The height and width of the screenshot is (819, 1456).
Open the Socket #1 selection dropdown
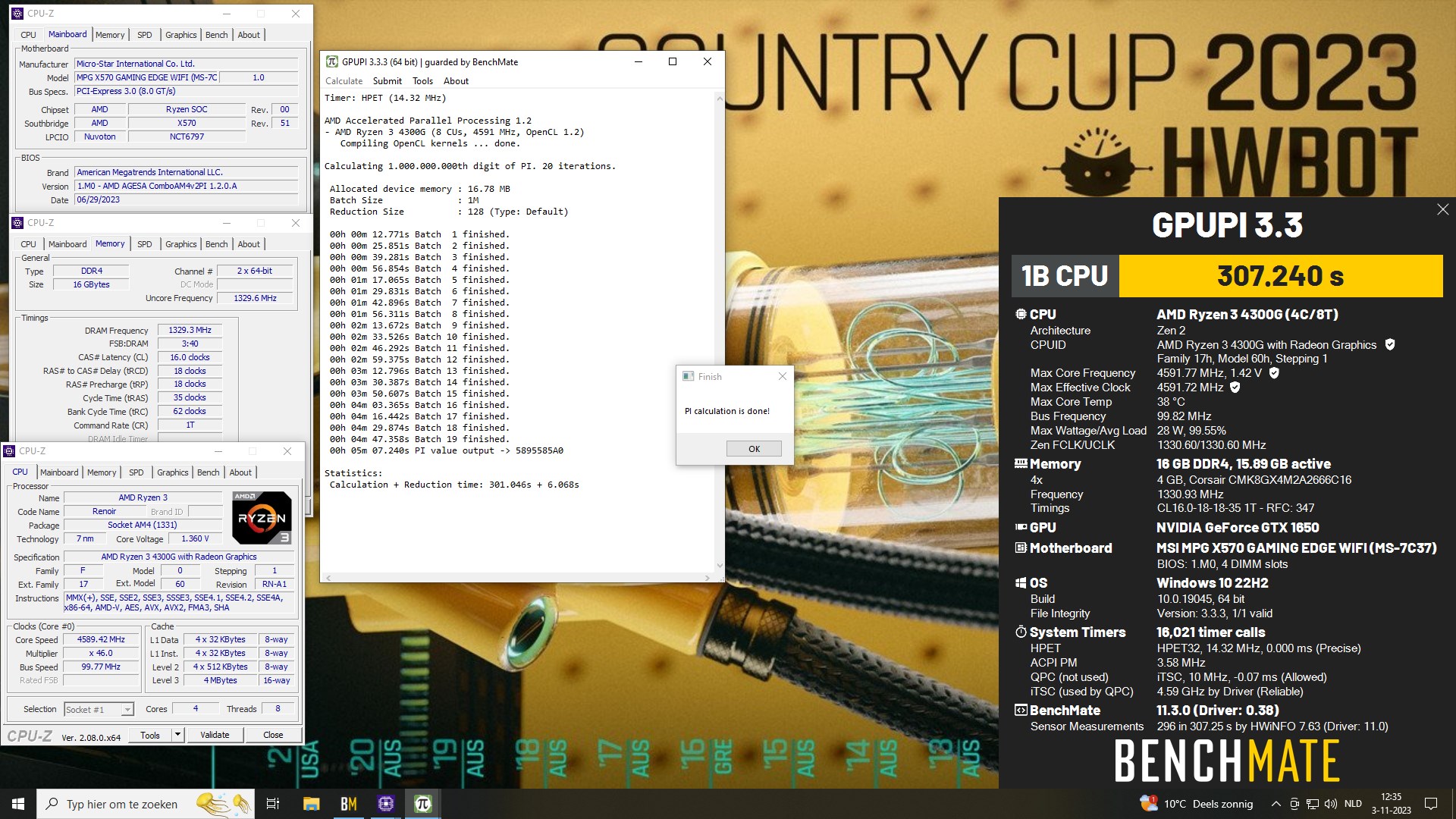pyautogui.click(x=99, y=709)
